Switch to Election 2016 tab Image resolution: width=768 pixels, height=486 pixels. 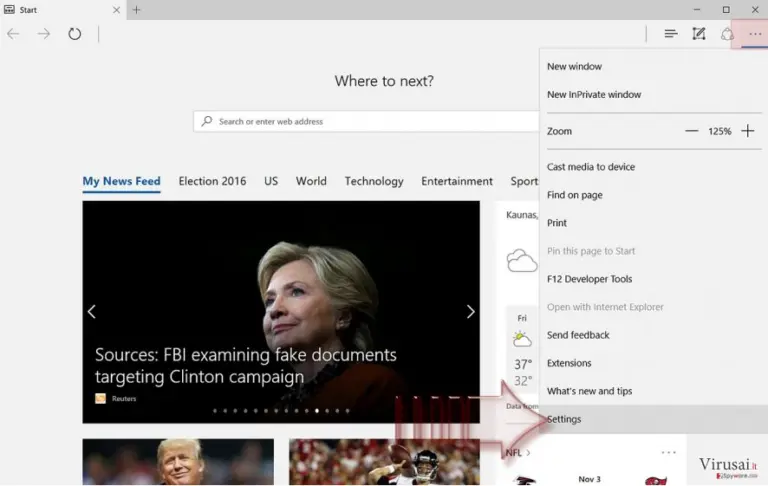[212, 181]
